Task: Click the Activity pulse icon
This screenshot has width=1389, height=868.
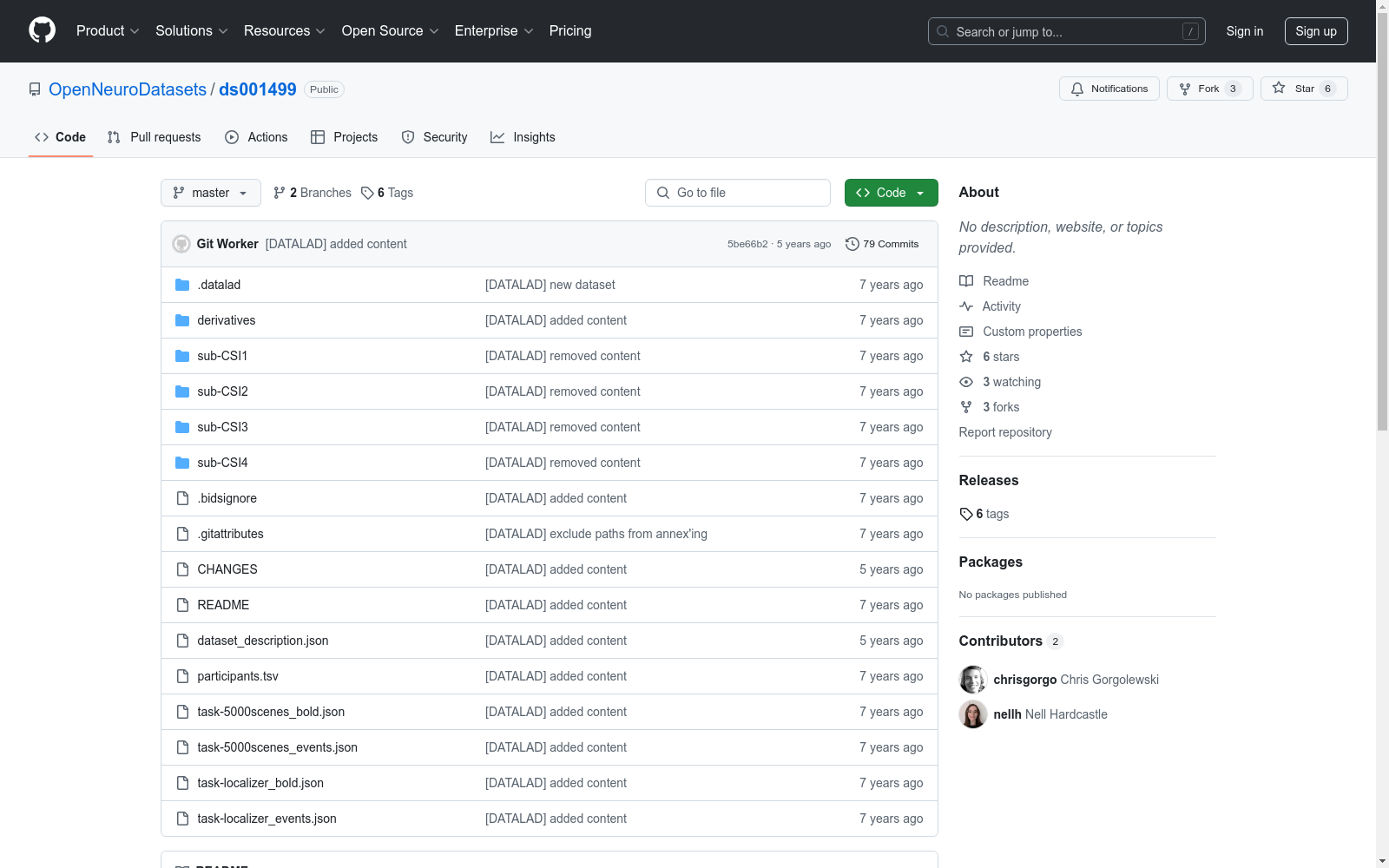Action: [x=966, y=306]
